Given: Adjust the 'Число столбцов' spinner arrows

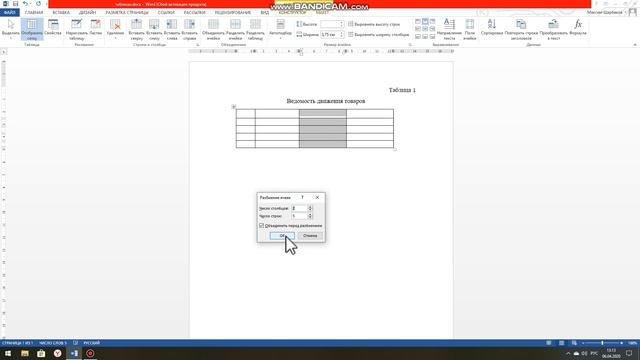Looking at the screenshot, I should pos(310,208).
